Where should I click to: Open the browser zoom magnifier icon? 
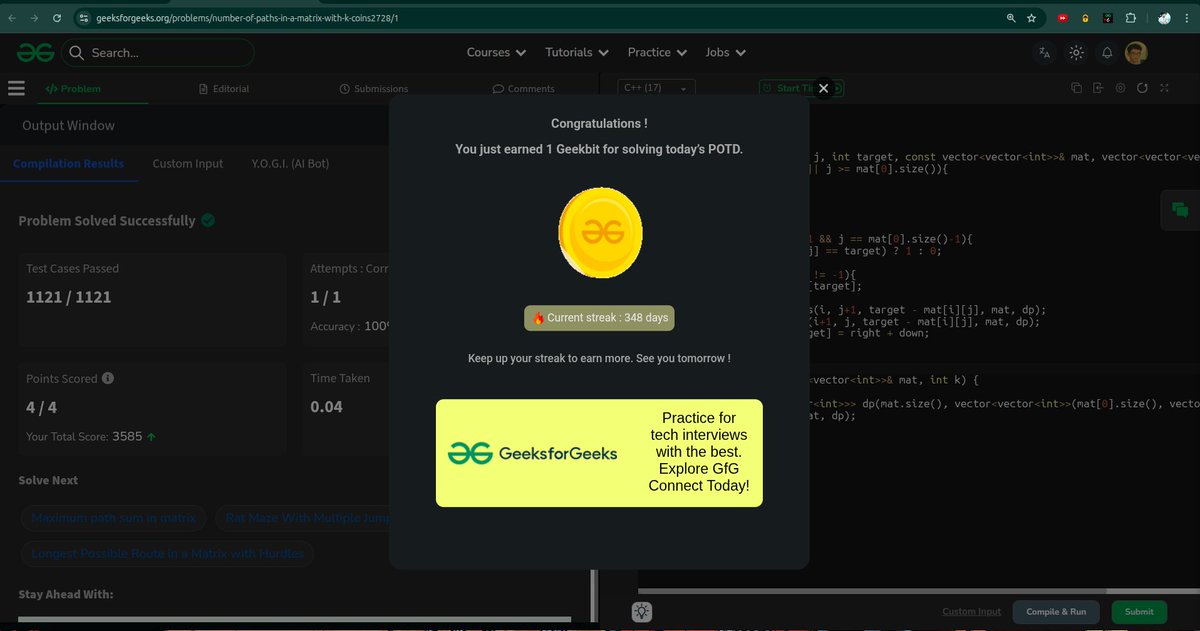tap(1012, 18)
